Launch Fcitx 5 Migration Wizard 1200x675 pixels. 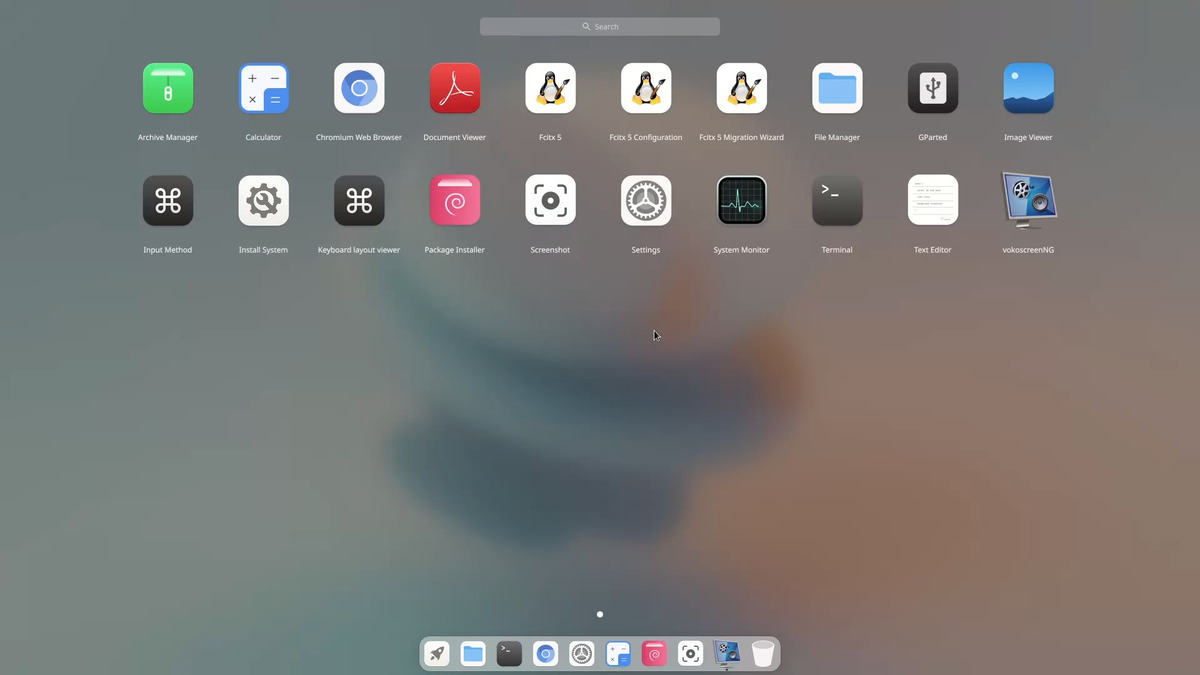click(x=742, y=88)
